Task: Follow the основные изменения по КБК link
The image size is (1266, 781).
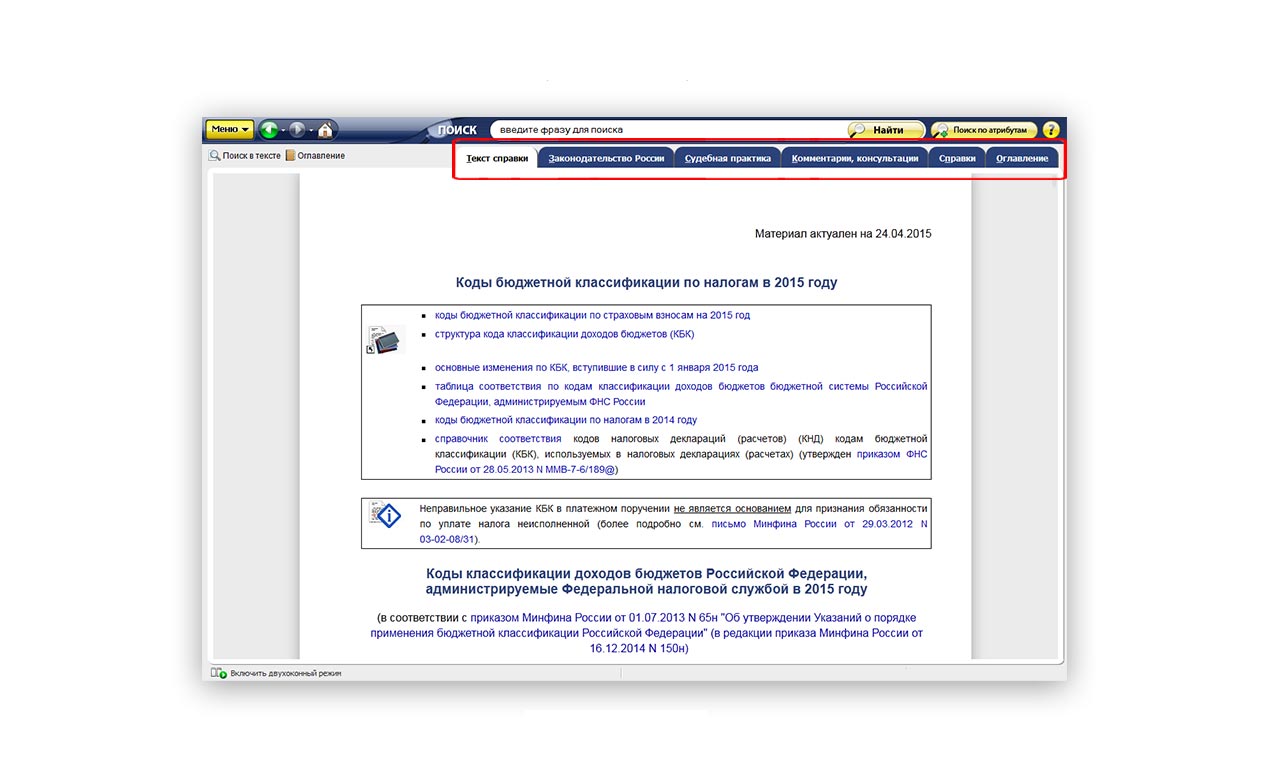Action: 596,367
